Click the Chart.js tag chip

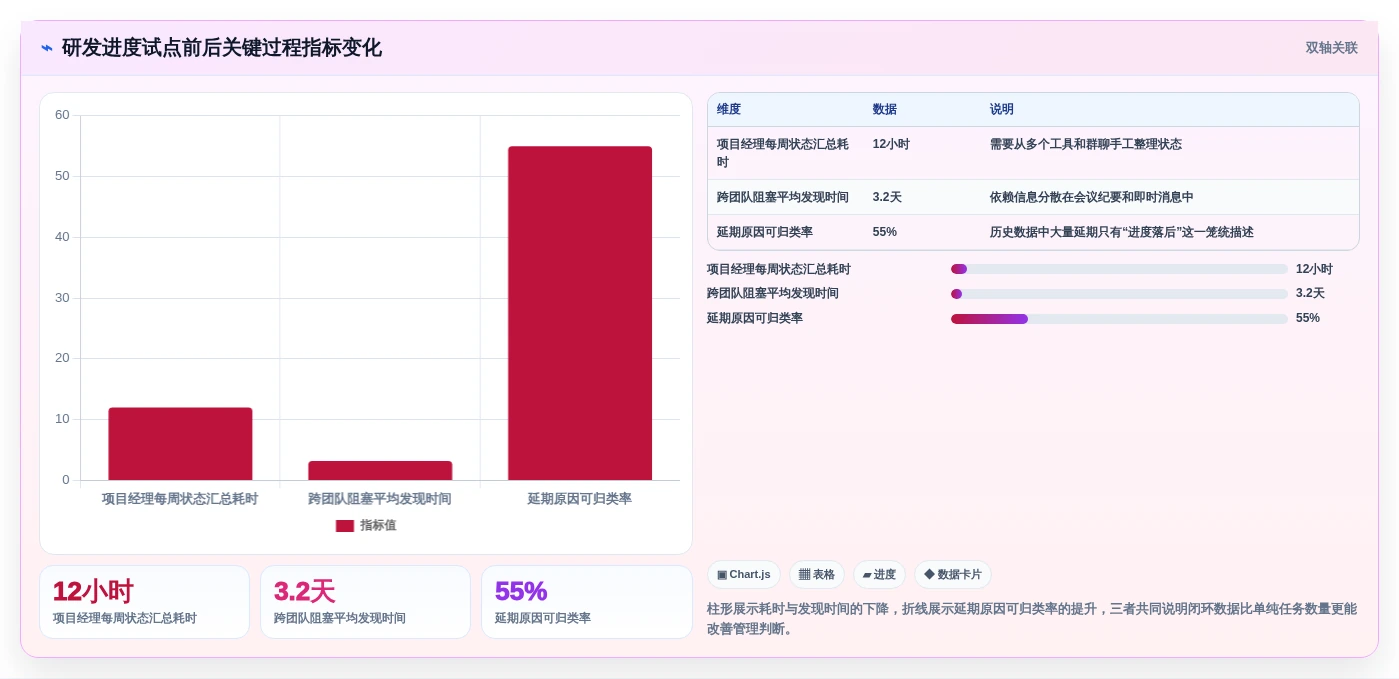point(744,575)
